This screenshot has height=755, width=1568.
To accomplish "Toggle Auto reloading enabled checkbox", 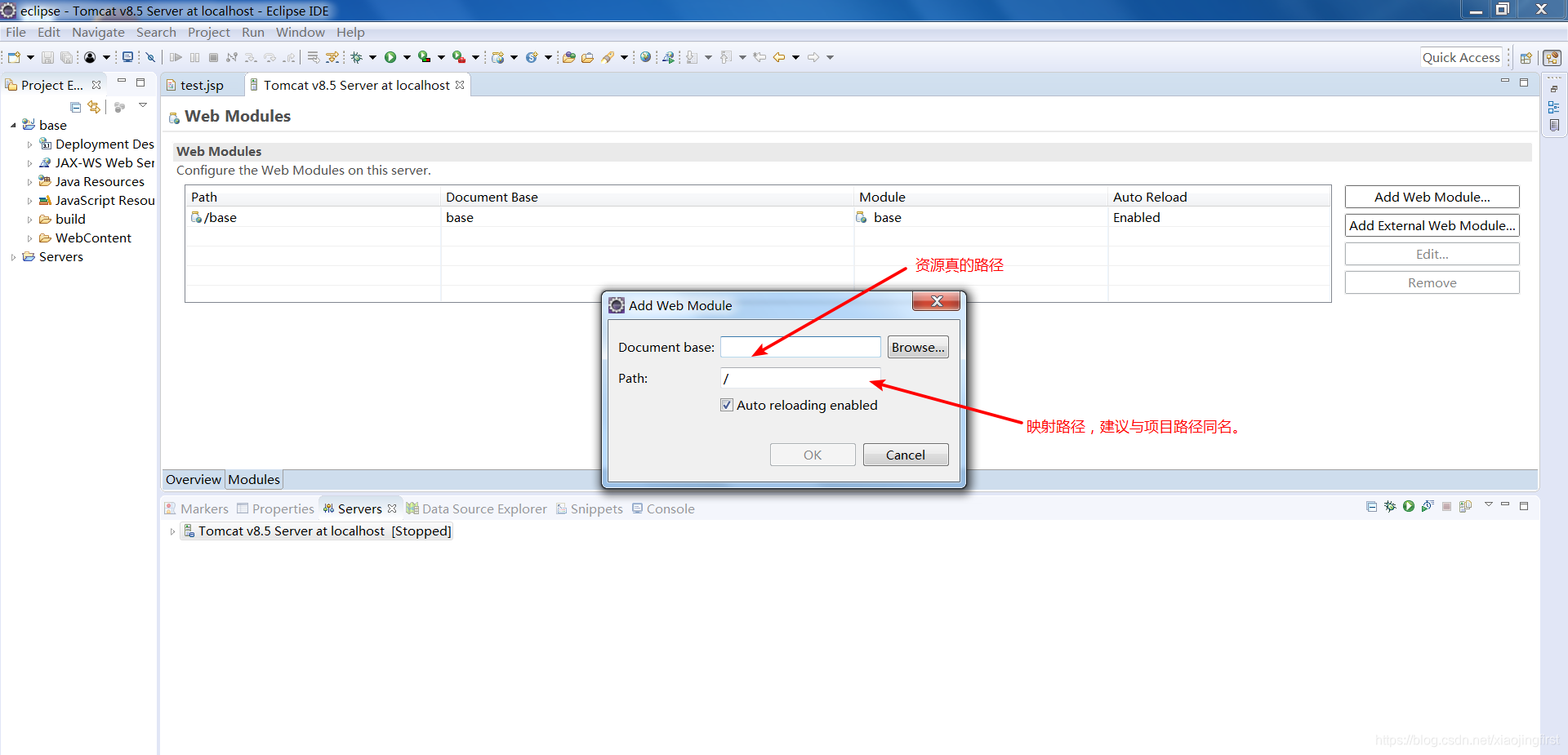I will (x=727, y=405).
